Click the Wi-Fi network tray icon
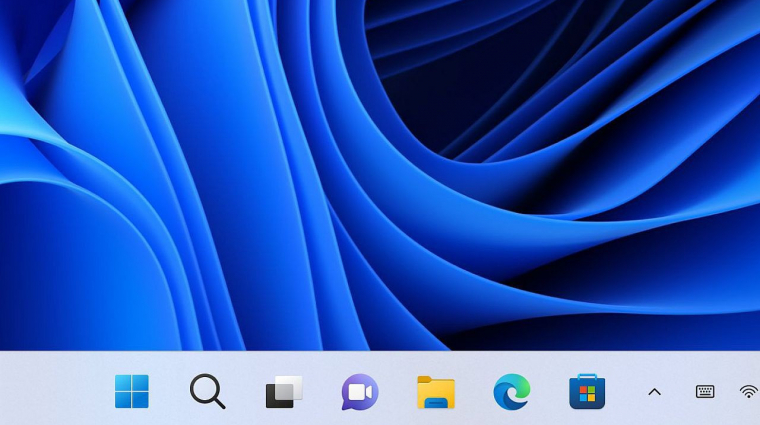760x425 pixels. point(749,392)
